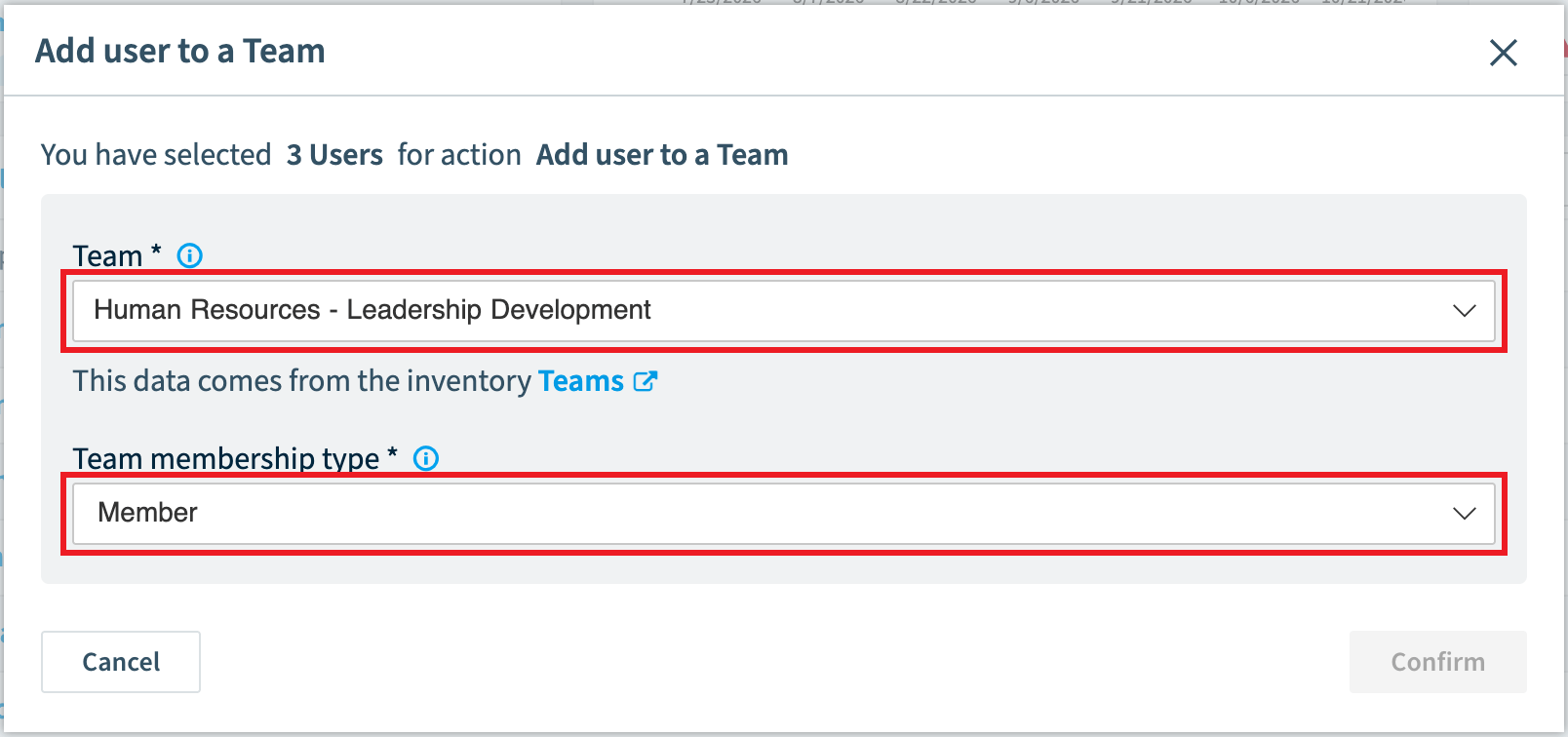Close the Add user to a Team dialog

(x=1504, y=53)
